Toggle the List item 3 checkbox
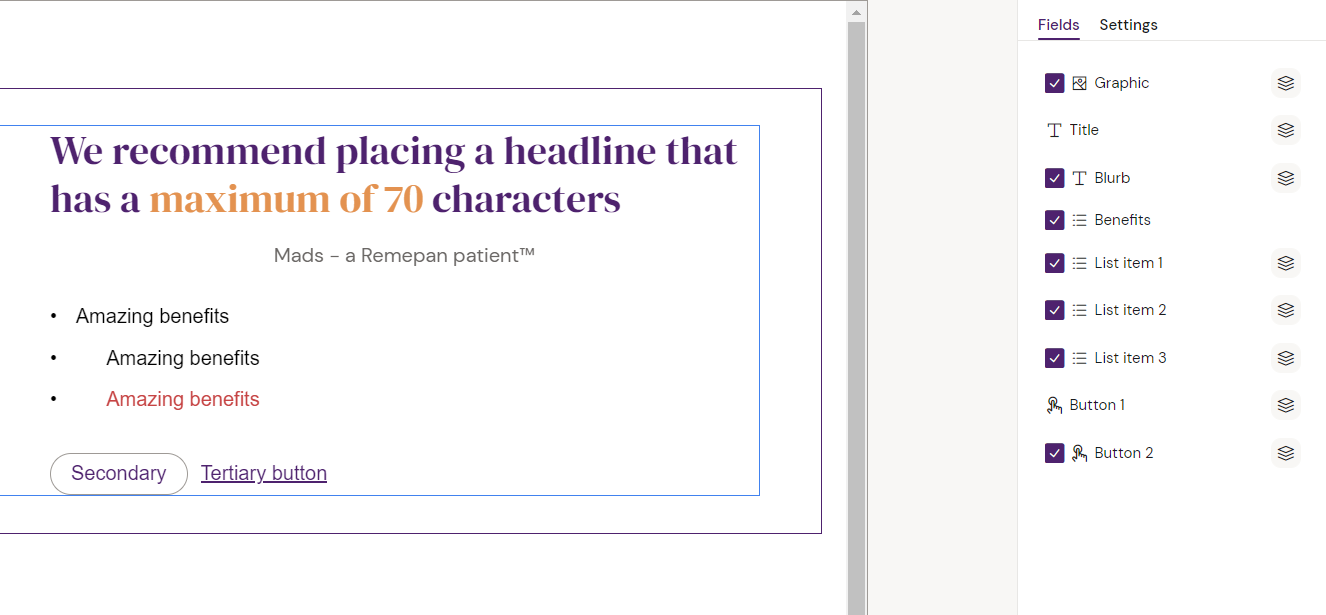Viewport: 1326px width, 615px height. [1054, 358]
